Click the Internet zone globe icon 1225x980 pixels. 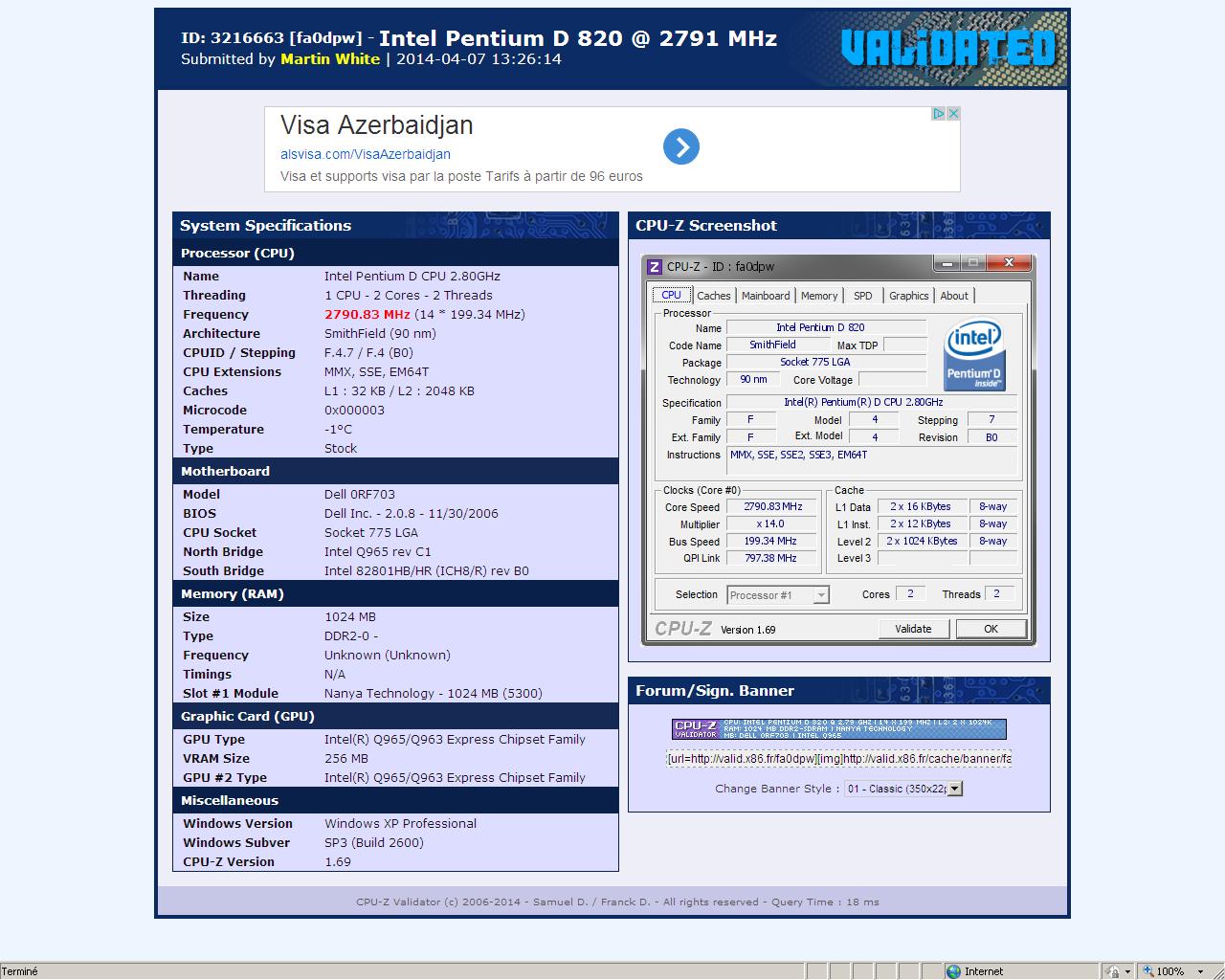tap(953, 971)
